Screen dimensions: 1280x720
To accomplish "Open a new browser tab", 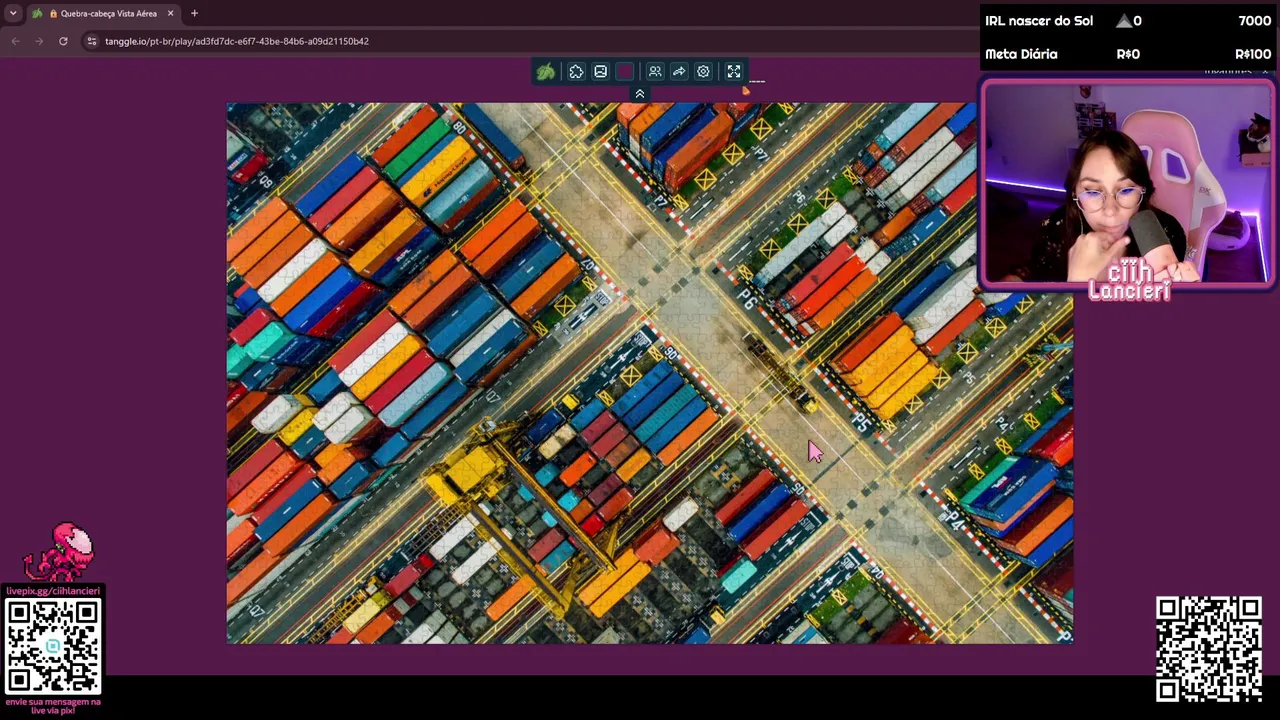I will point(194,13).
